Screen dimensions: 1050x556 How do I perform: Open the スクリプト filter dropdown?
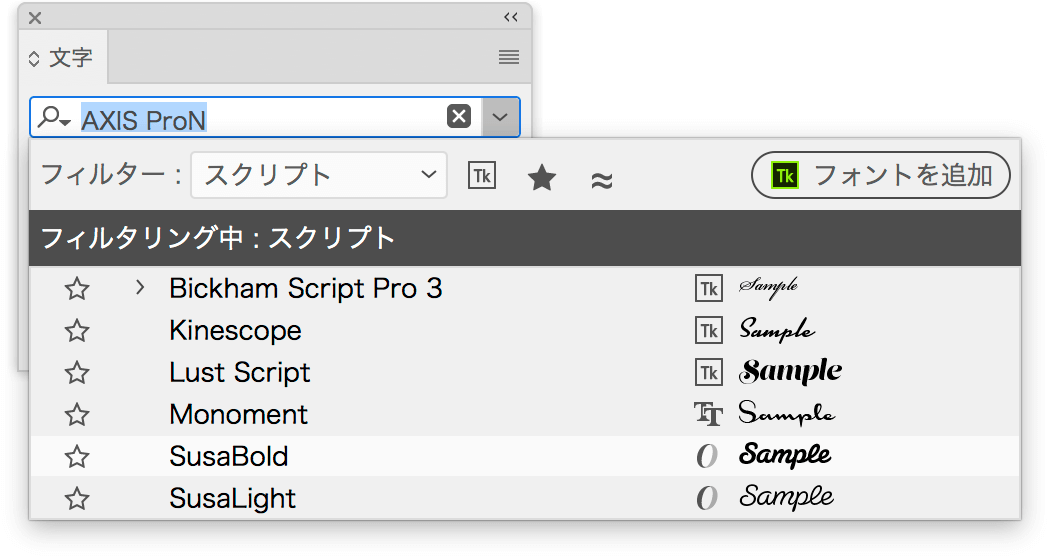(x=319, y=175)
